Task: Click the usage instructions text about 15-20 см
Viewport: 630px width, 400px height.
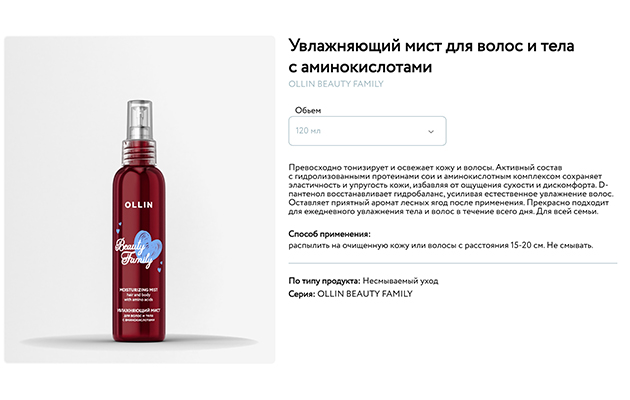Action: click(x=441, y=245)
